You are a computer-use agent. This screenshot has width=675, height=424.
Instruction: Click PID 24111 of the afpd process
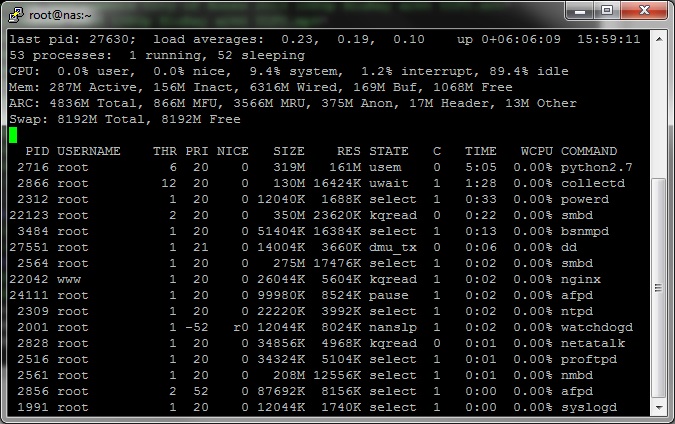(x=29, y=295)
